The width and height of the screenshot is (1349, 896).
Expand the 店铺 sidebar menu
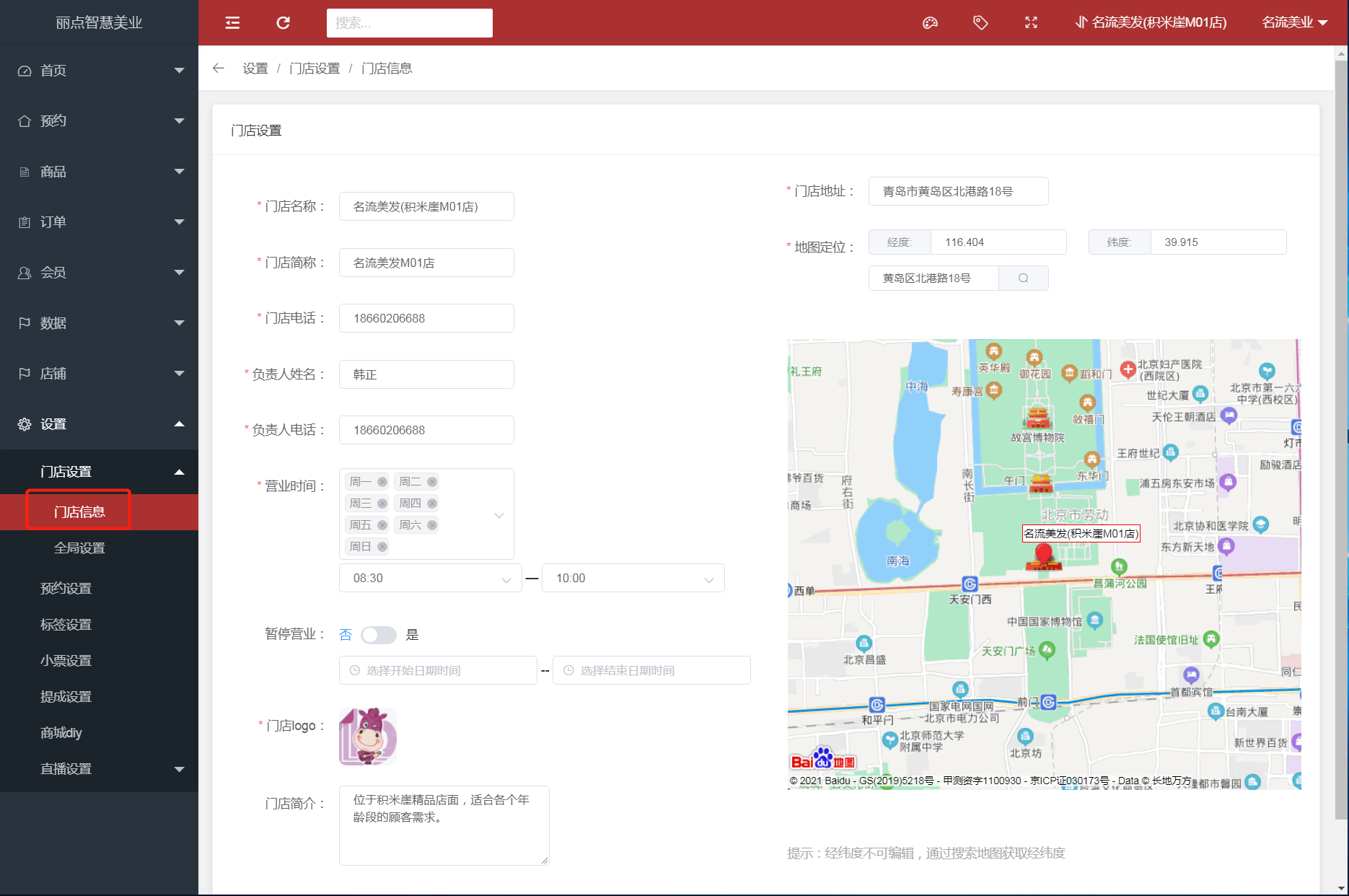coord(99,374)
